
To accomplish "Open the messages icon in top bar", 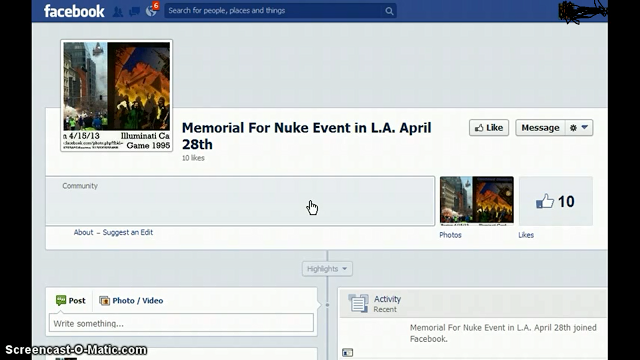I will 134,11.
